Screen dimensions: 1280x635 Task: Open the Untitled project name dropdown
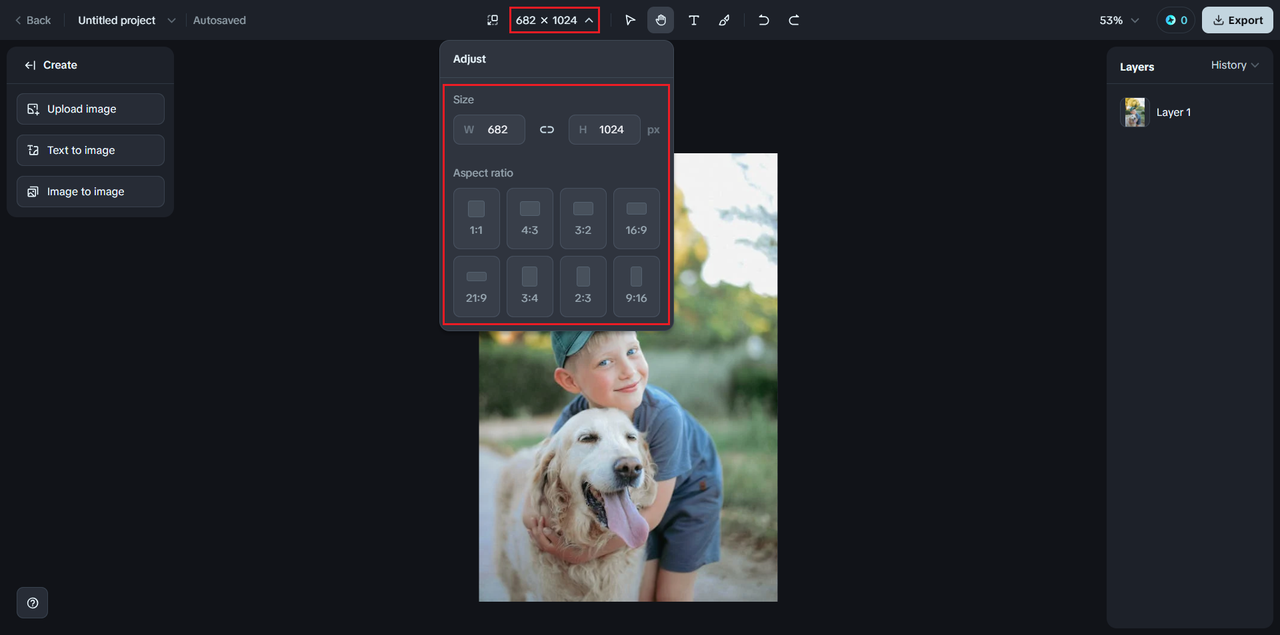pos(126,20)
